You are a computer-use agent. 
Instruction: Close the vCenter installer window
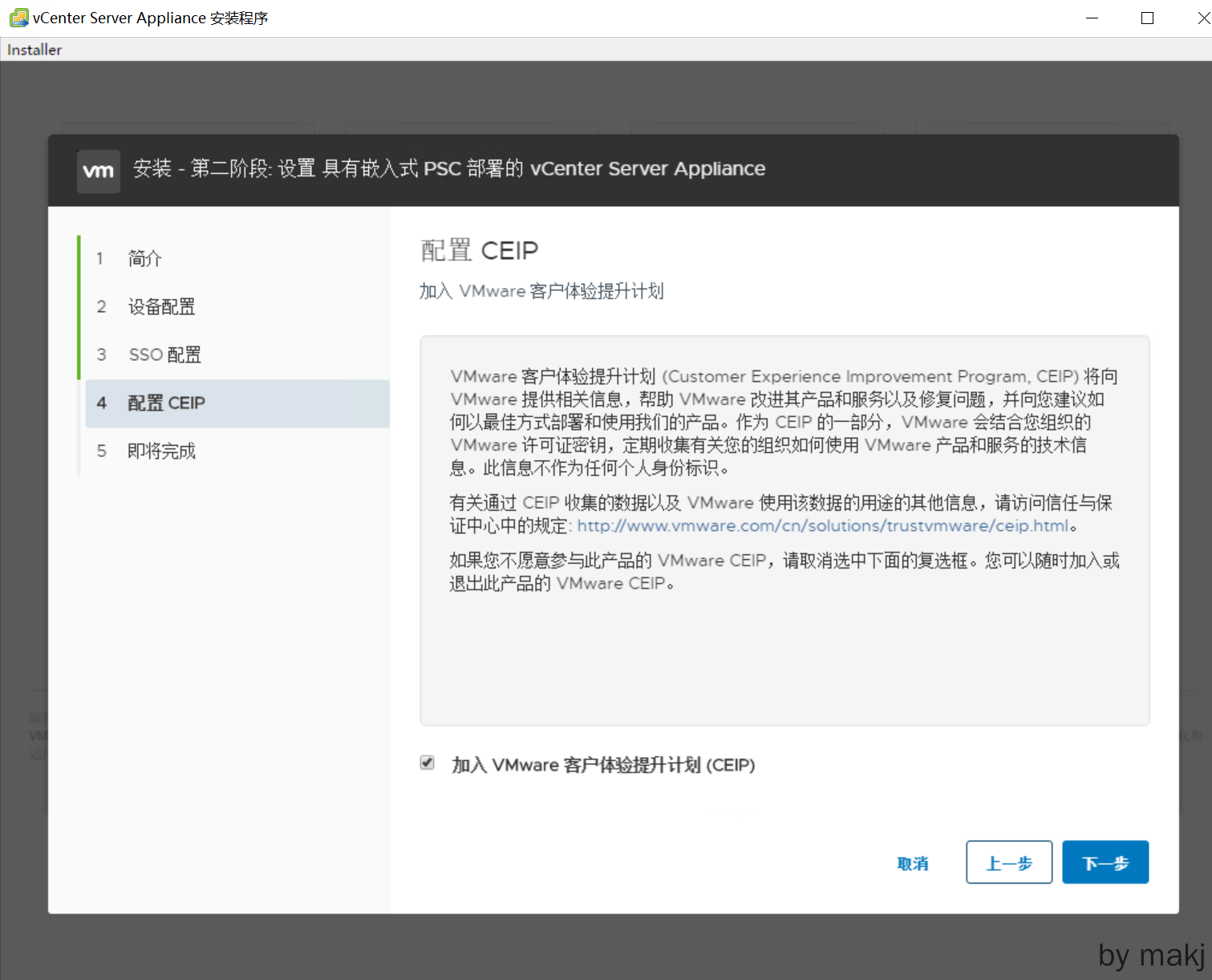[1202, 18]
